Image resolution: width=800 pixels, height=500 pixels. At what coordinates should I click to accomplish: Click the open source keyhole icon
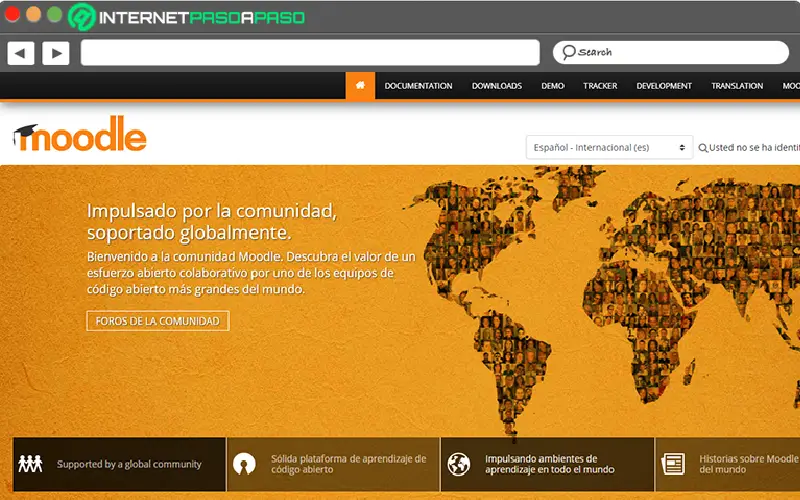pyautogui.click(x=244, y=464)
